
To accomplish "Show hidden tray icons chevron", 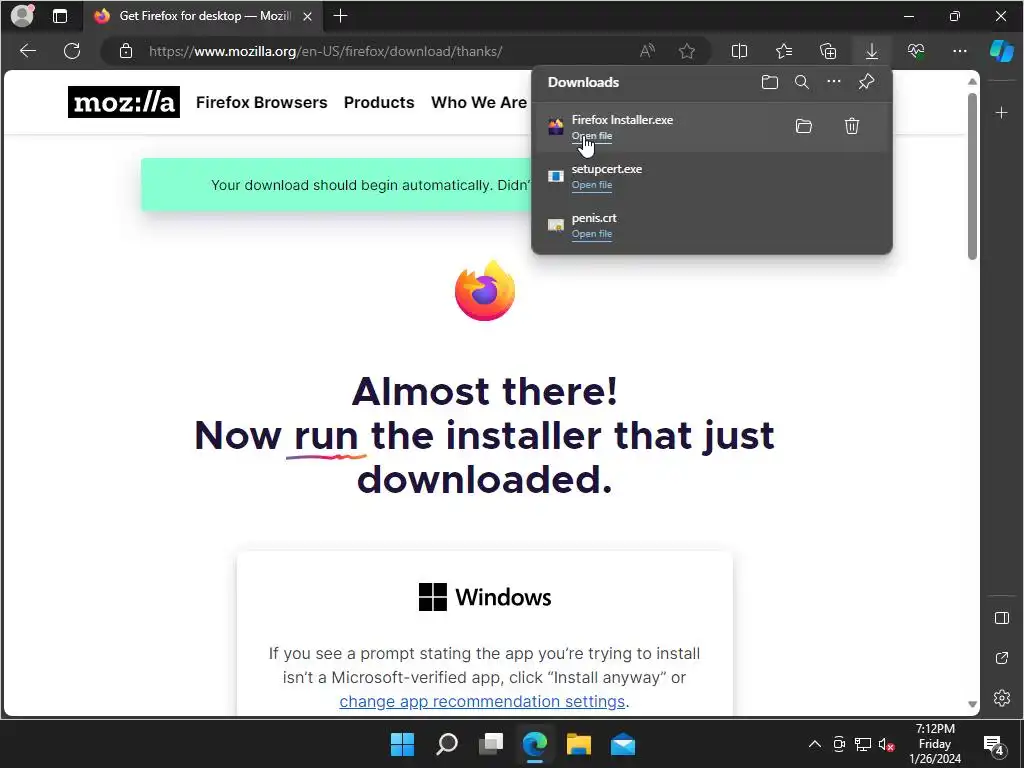I will click(x=814, y=744).
